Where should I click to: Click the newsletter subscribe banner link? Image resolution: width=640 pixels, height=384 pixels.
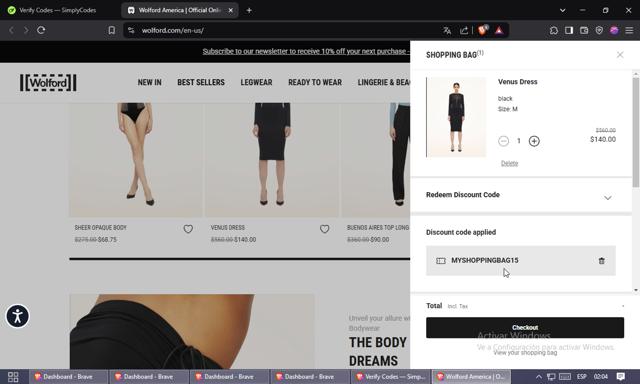pos(306,51)
